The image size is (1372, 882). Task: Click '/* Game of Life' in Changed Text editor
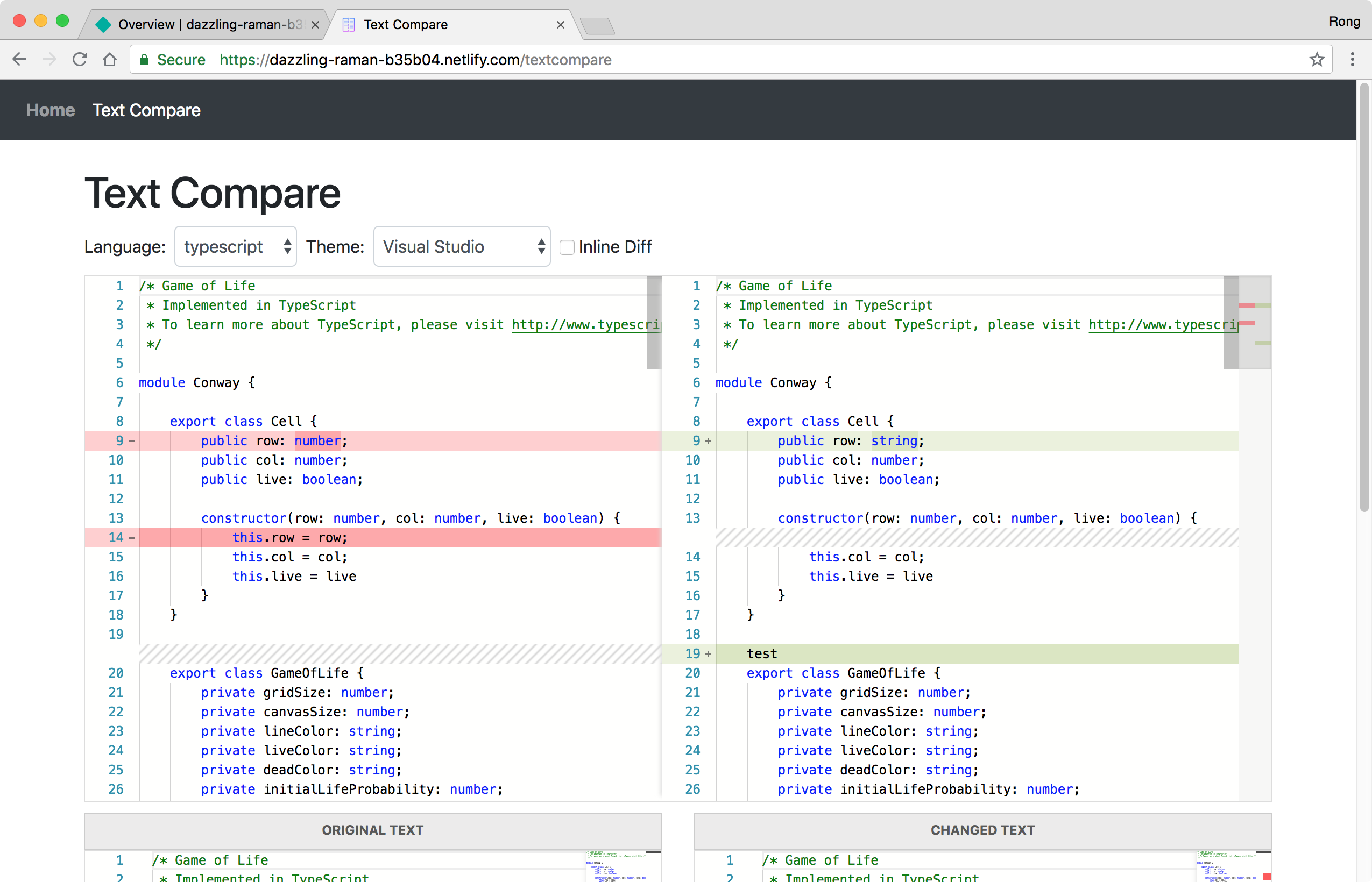(821, 860)
